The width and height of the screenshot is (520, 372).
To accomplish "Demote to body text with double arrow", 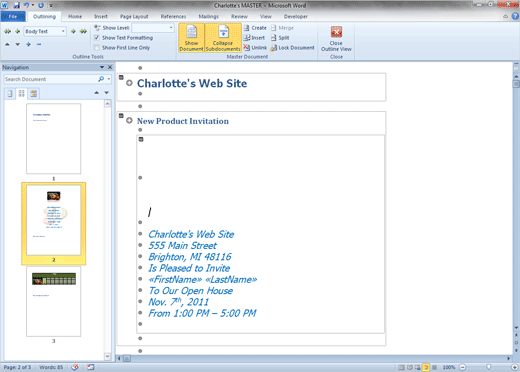I will point(83,31).
